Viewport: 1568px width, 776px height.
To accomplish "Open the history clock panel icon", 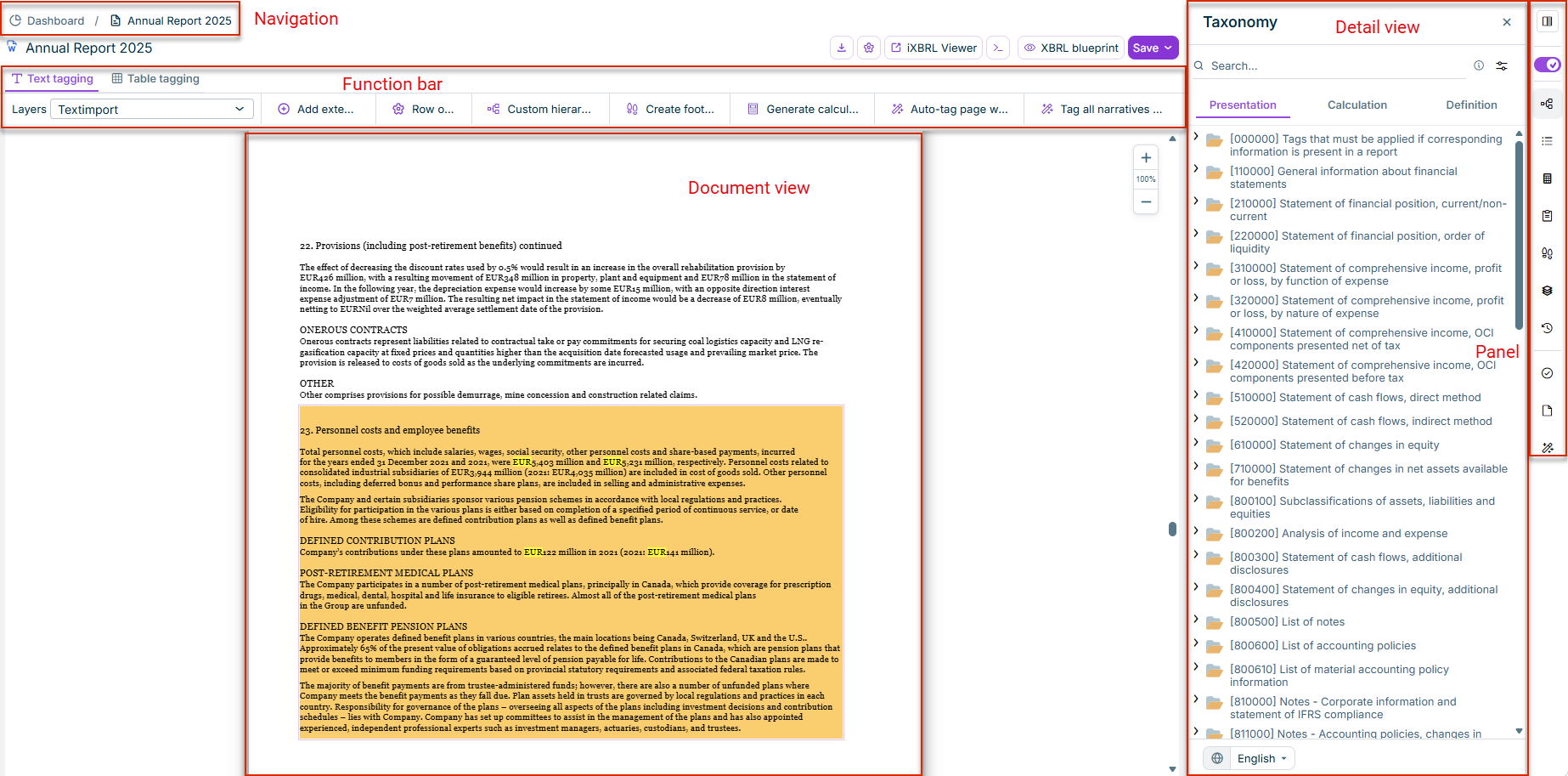I will 1548,328.
